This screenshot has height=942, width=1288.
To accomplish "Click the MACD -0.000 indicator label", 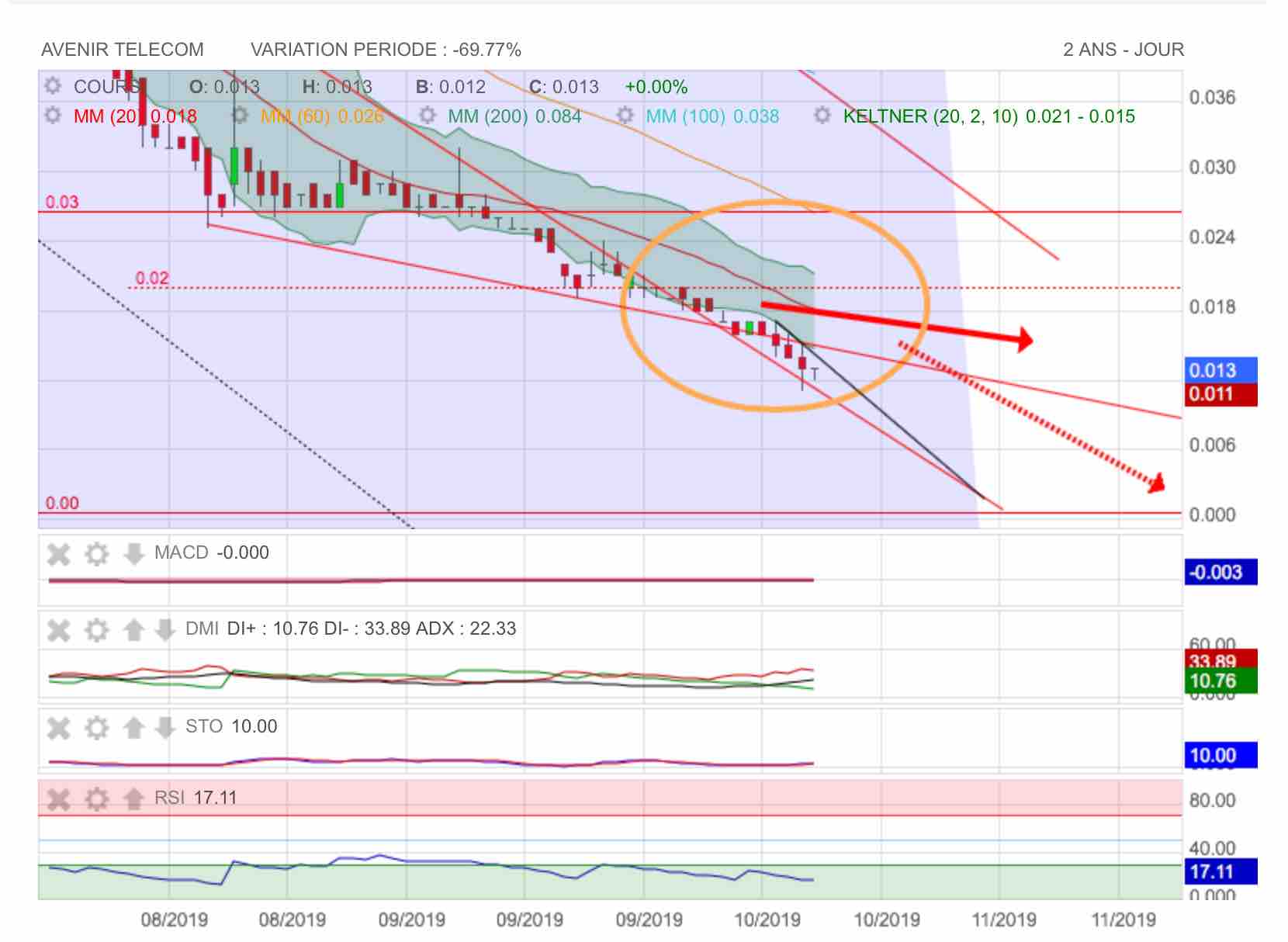I will pyautogui.click(x=212, y=552).
